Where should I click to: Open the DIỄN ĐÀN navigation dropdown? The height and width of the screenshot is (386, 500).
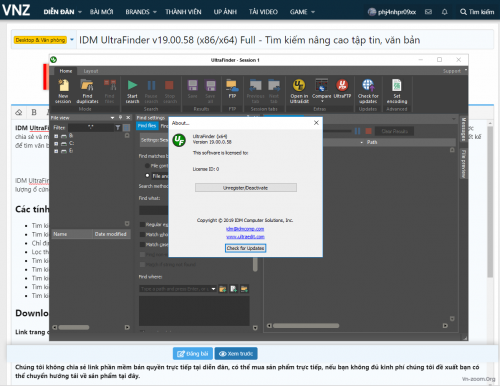[x=62, y=12]
